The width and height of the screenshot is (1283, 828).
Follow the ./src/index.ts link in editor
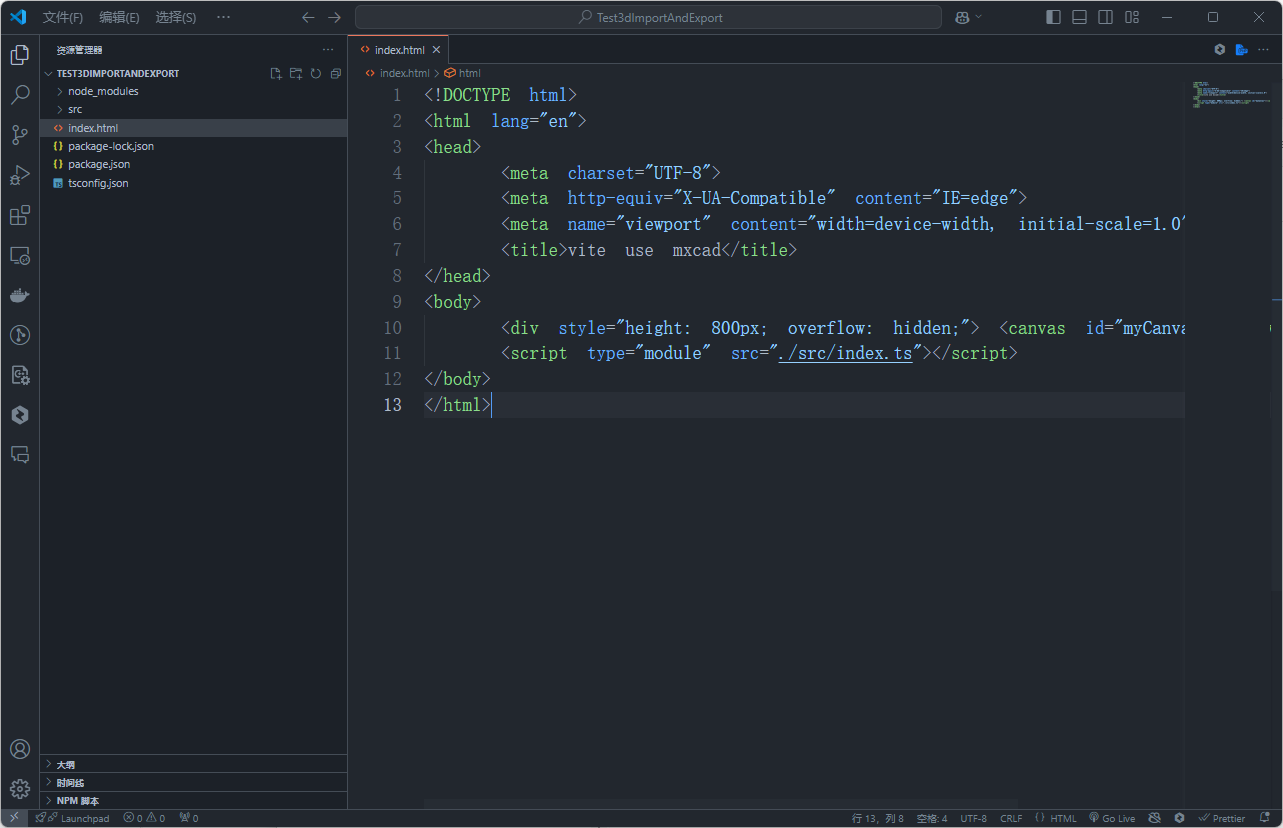pyautogui.click(x=845, y=353)
